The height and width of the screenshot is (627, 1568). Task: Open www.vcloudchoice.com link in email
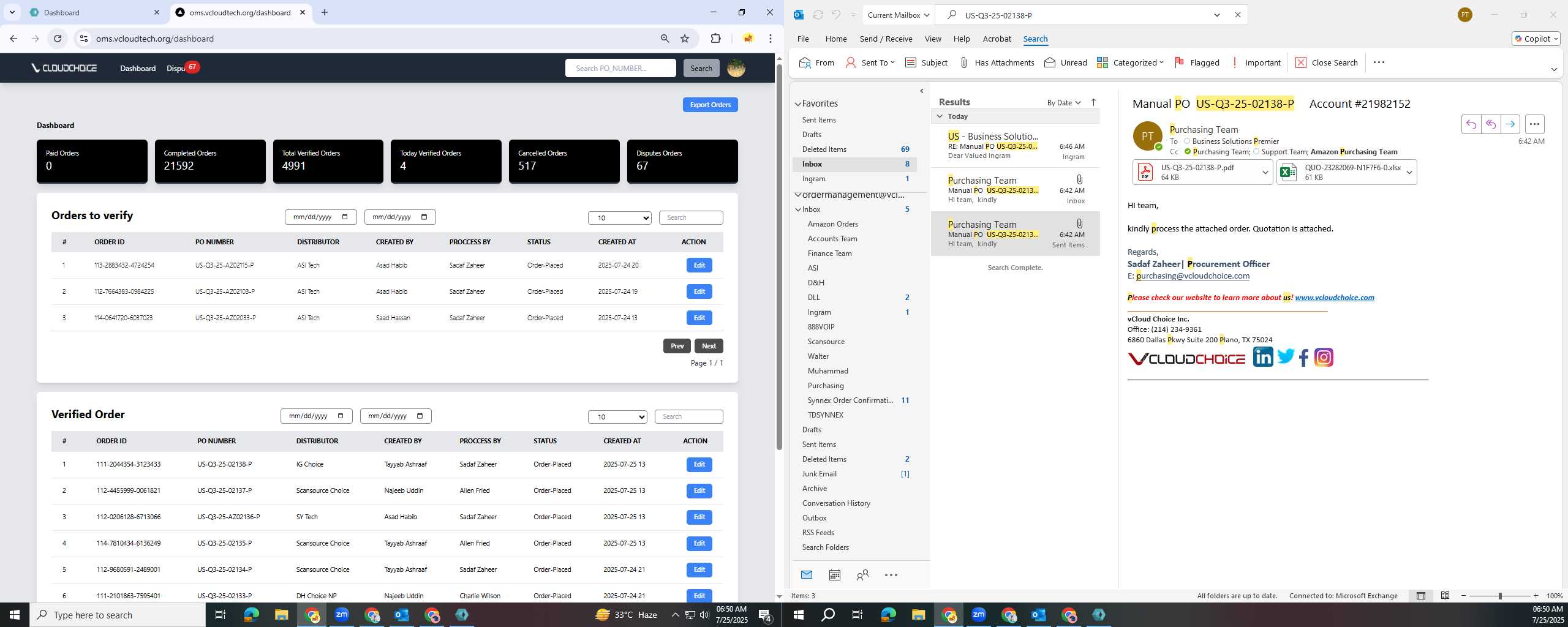click(1334, 298)
